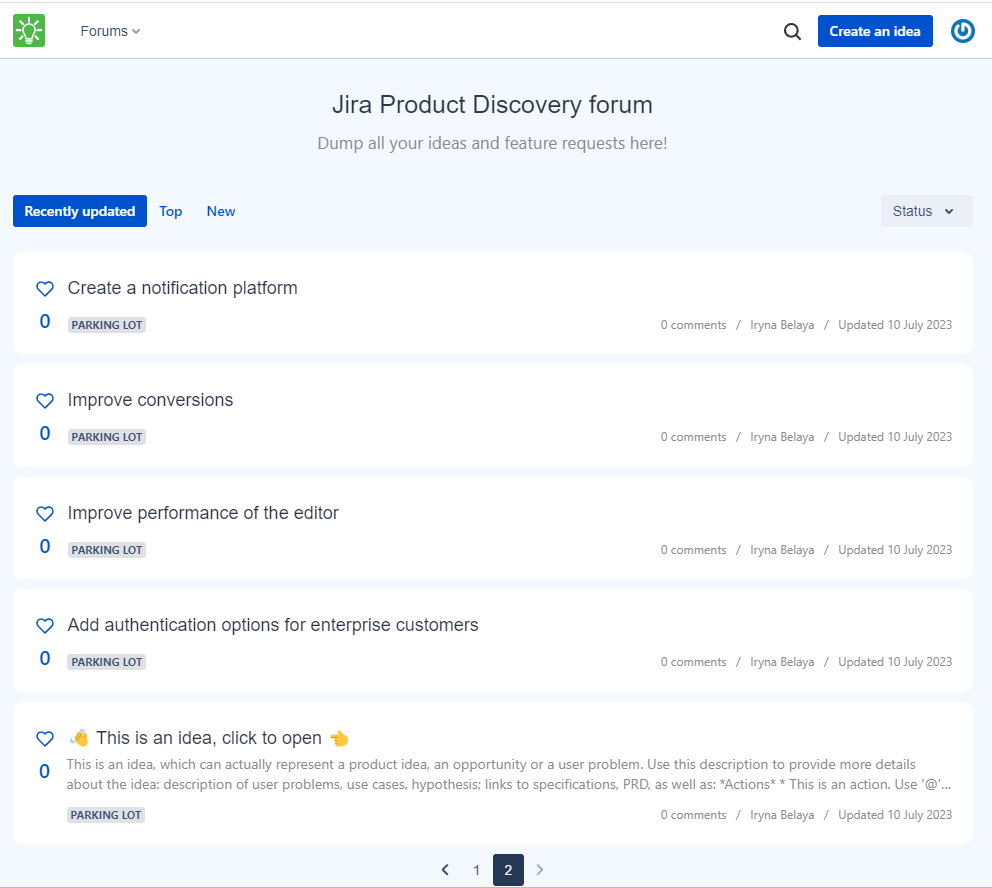Like 'Improve performance of the editor' heart
The image size is (992, 888).
[45, 514]
